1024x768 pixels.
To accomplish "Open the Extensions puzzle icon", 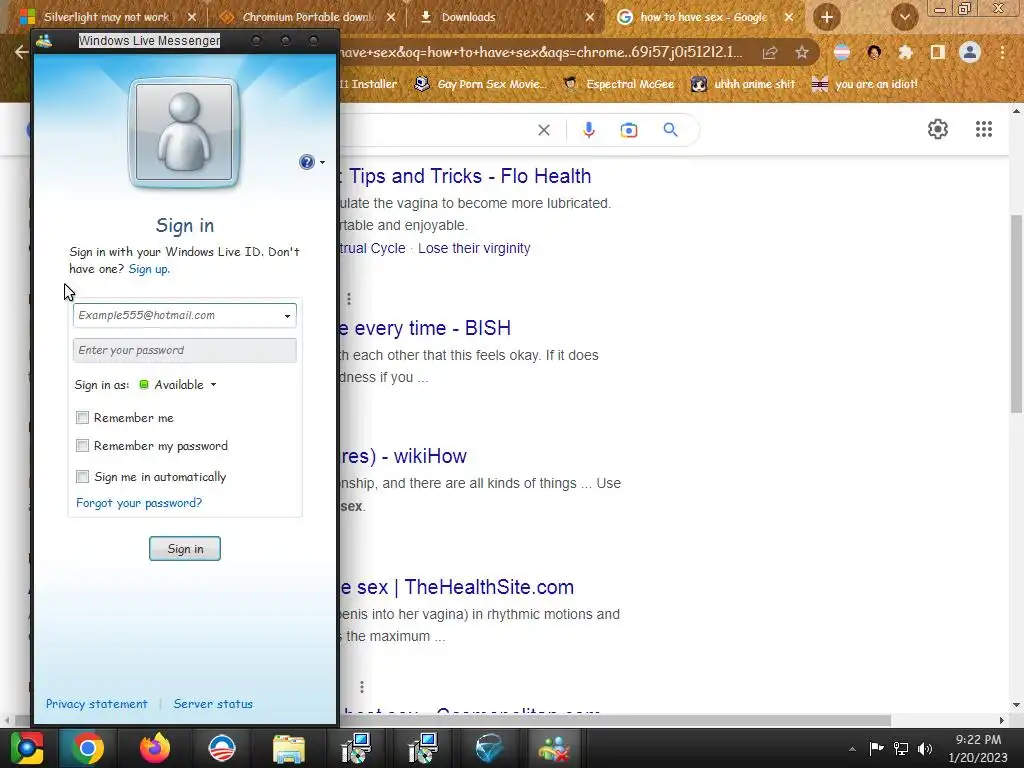I will 906,52.
